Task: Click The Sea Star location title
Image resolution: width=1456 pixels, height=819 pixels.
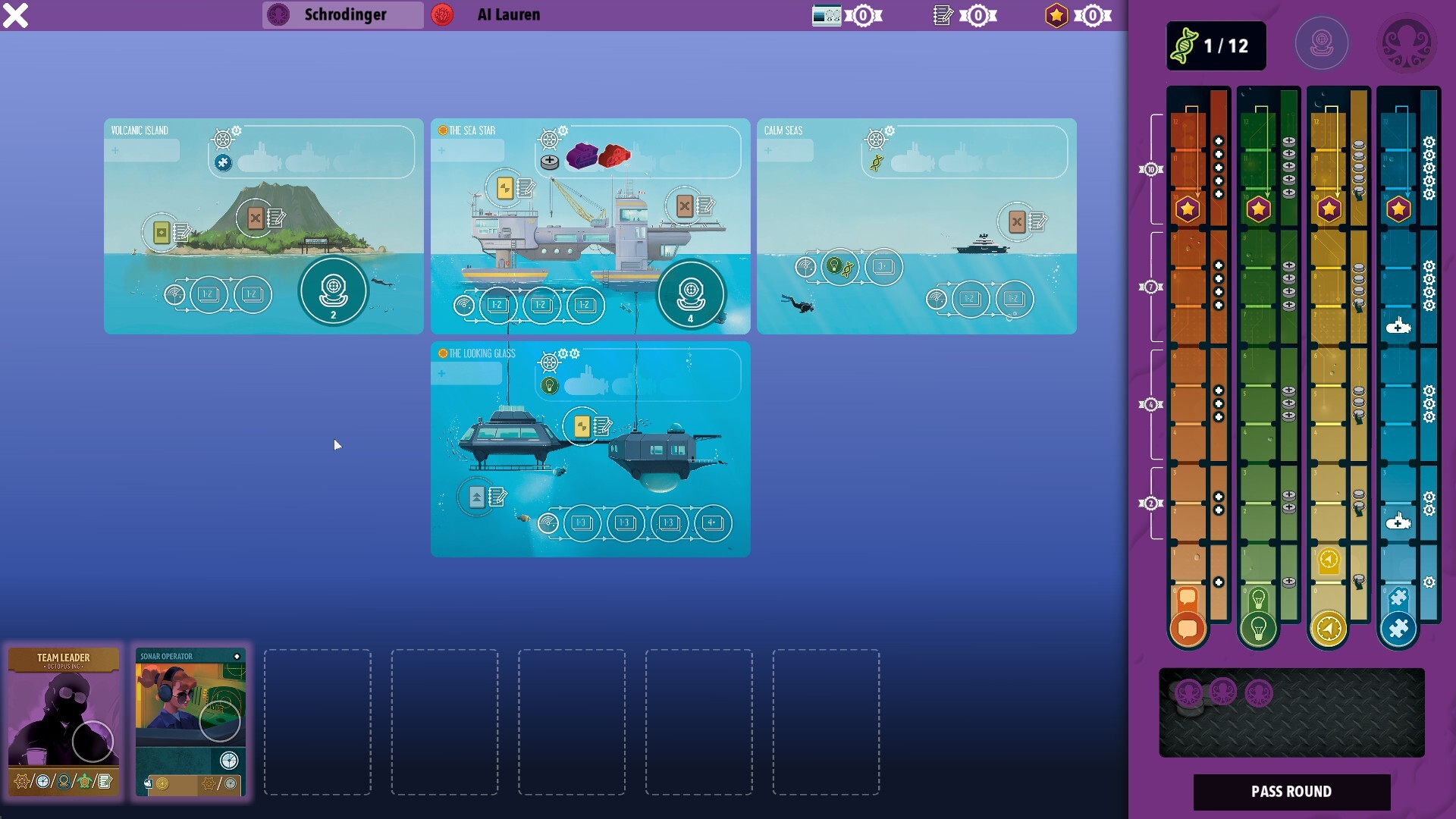Action: coord(472,130)
